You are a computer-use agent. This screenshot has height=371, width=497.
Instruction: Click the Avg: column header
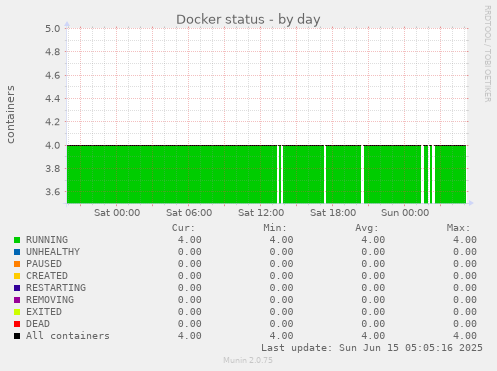pos(367,228)
